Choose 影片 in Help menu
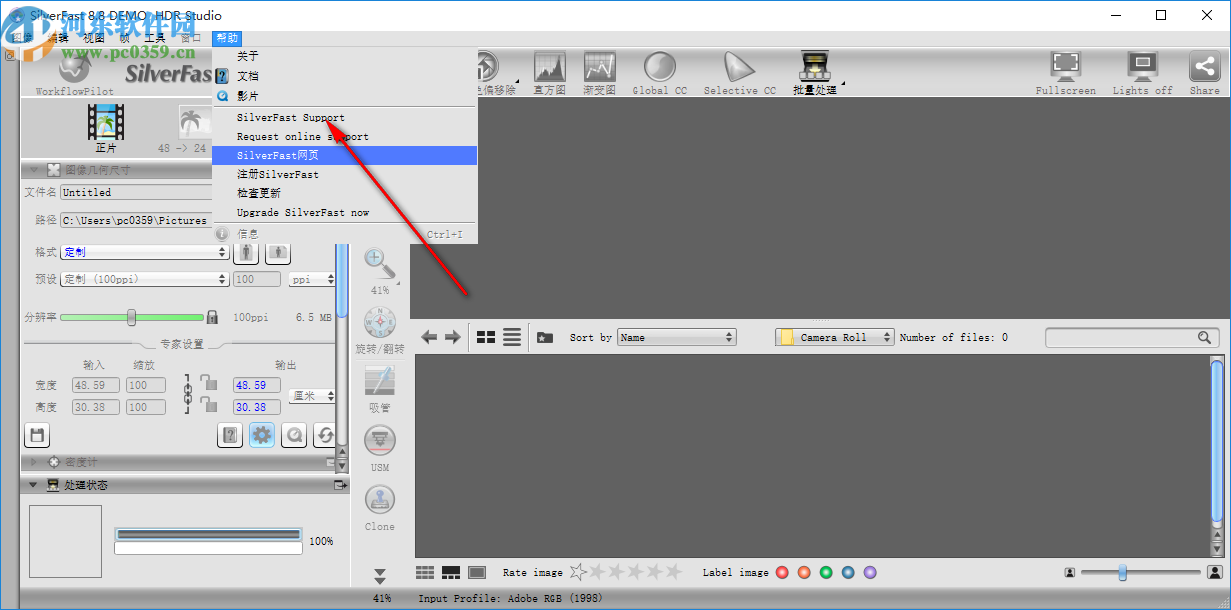This screenshot has height=610, width=1231. pos(344,96)
